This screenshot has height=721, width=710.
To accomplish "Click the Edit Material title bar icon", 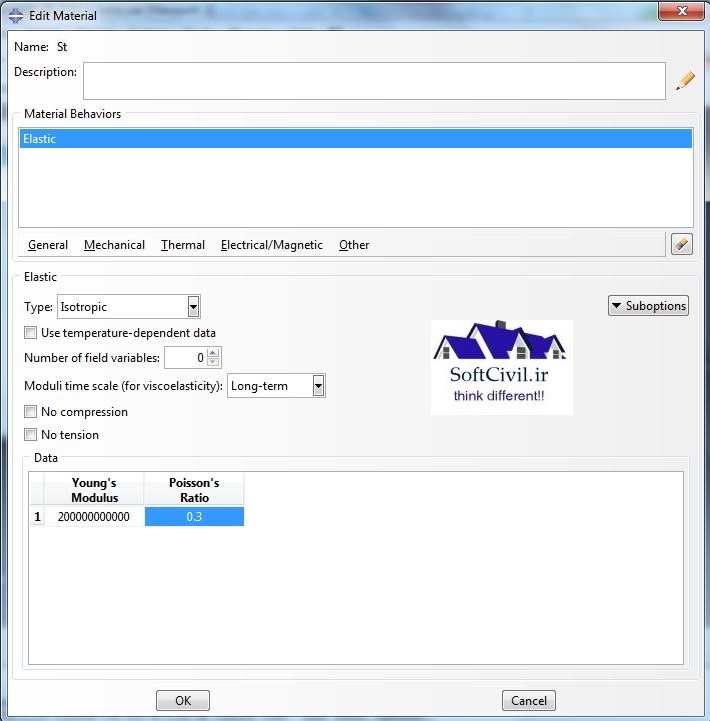I will [x=16, y=16].
